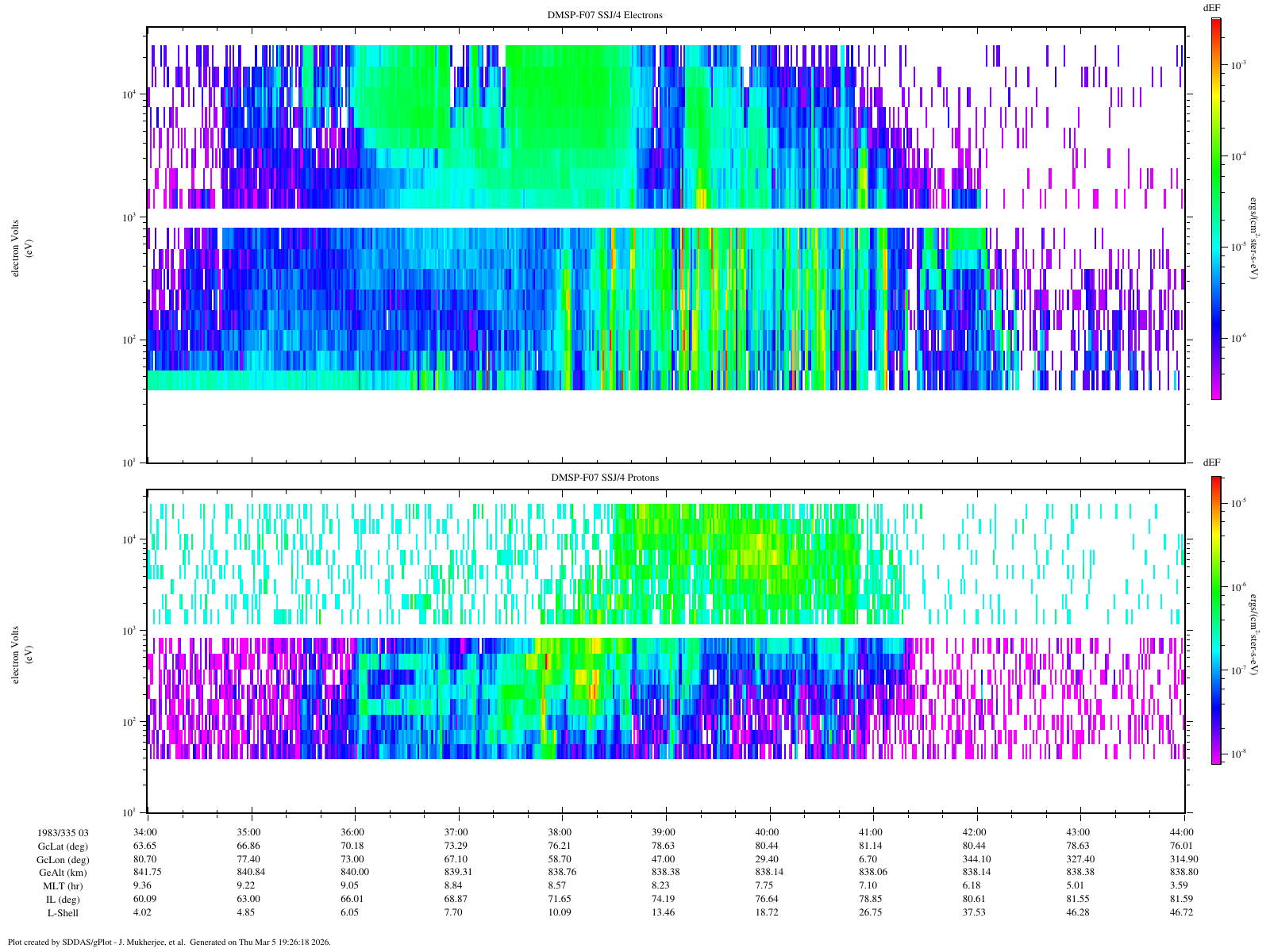
Task: Click the DMSP-F07 SSJ/4 Protons plot title
Action: pyautogui.click(x=605, y=478)
